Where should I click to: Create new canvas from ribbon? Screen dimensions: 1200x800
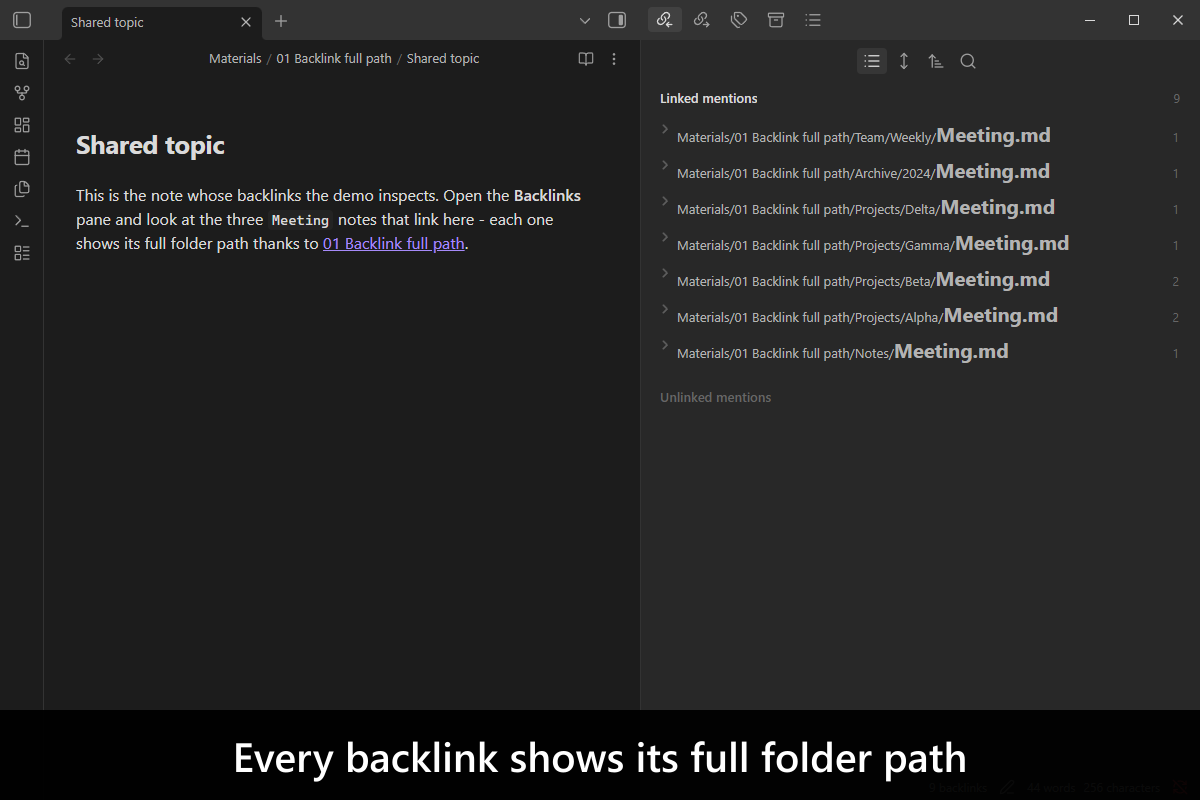tap(22, 125)
